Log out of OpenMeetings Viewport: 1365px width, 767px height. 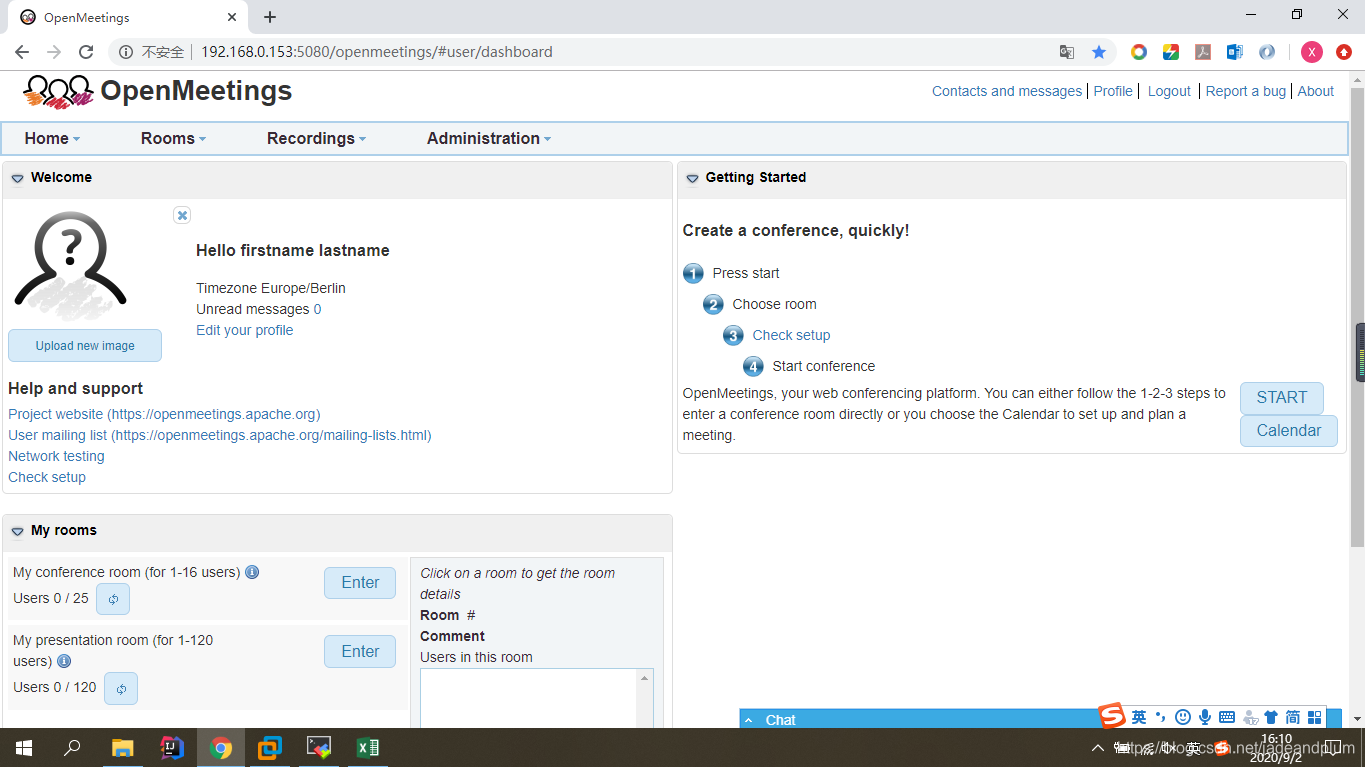pos(1169,91)
